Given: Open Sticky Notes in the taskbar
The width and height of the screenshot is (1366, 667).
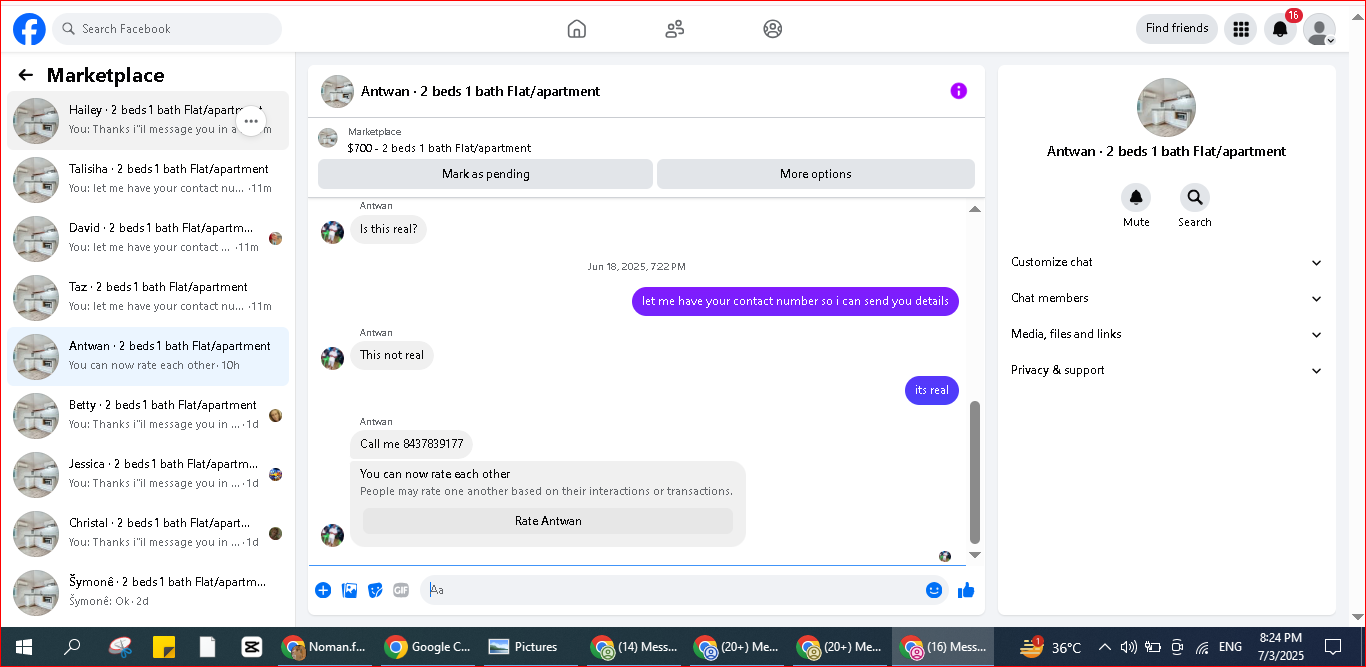Looking at the screenshot, I should pos(164,647).
